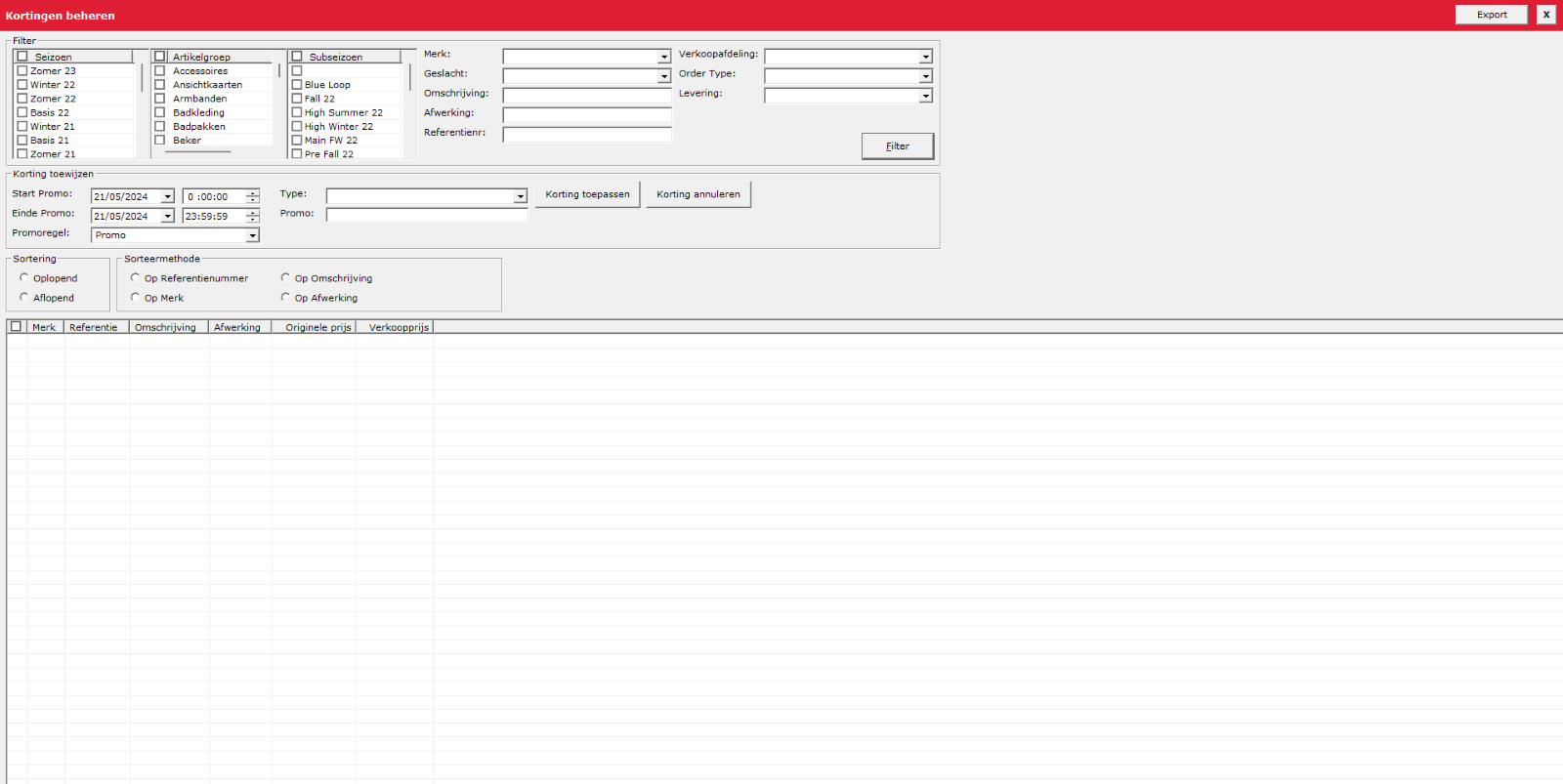Select Oplopend sorting option

point(24,277)
